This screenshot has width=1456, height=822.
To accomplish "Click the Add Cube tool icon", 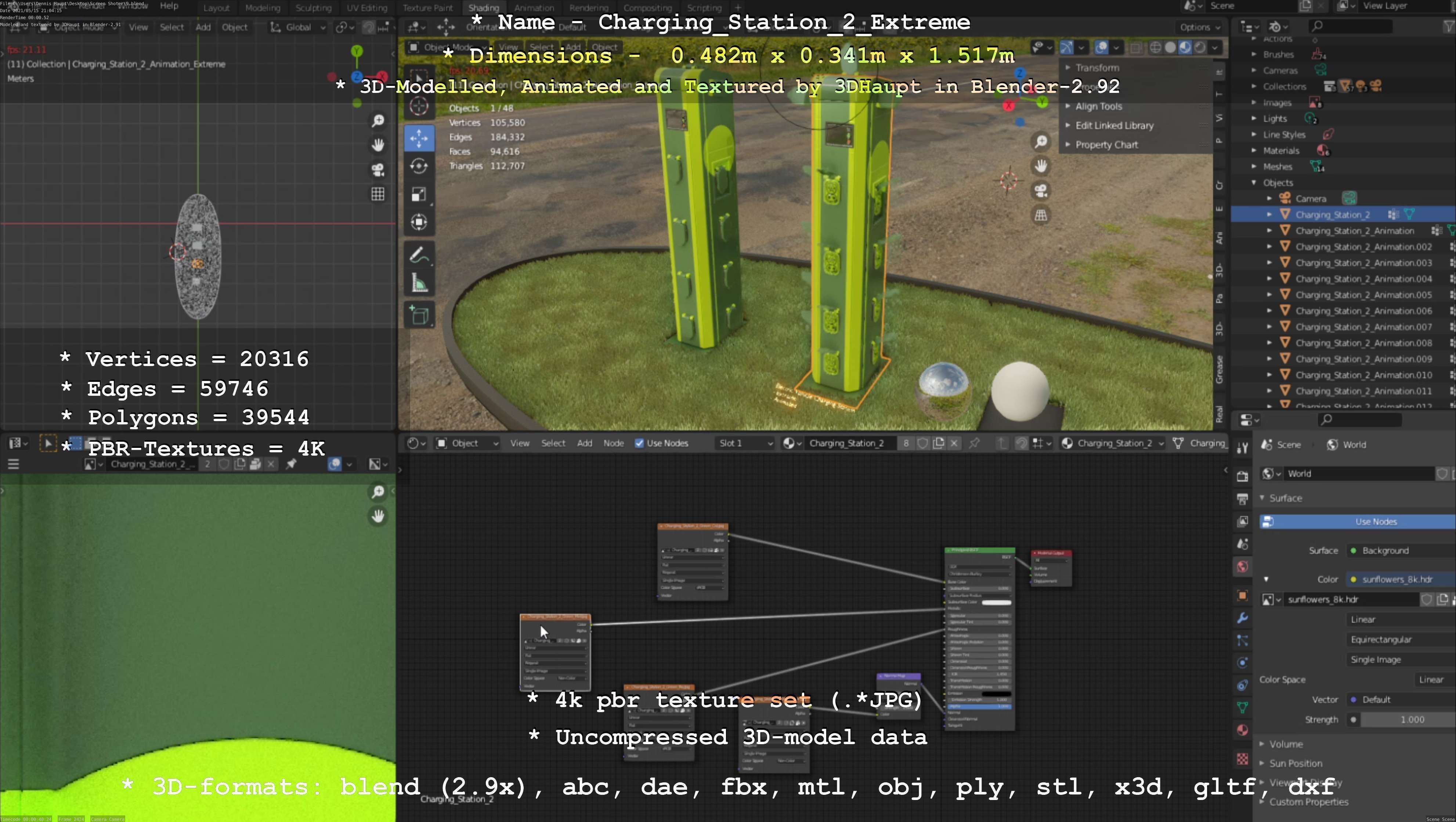I will coord(419,315).
